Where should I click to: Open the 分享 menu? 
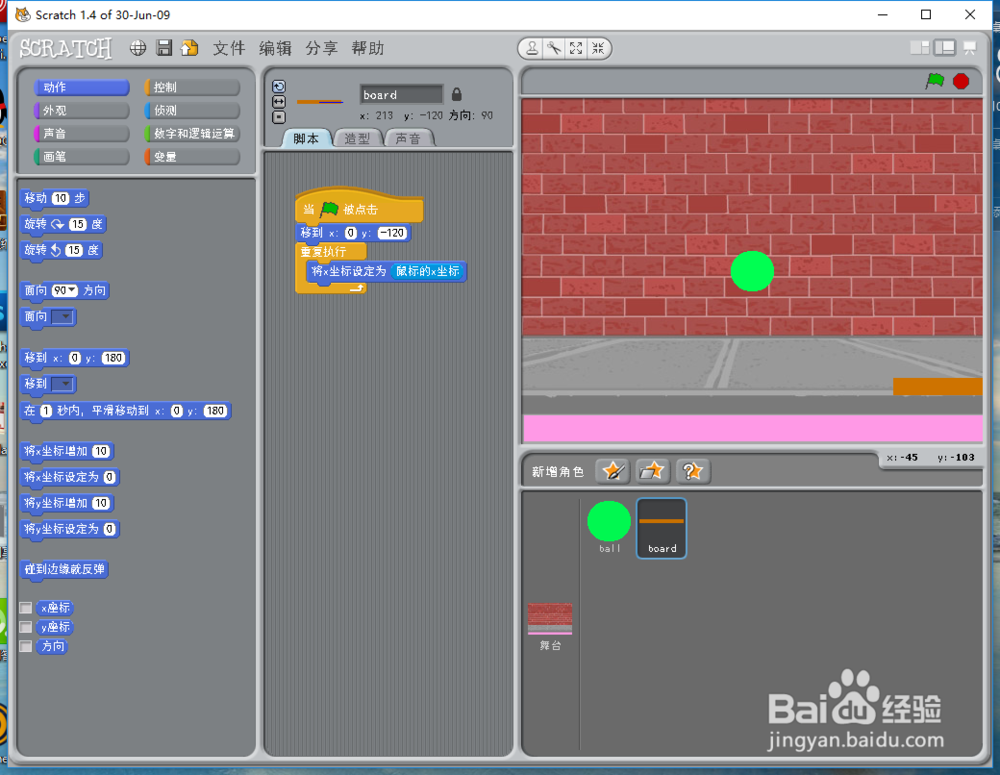pos(321,48)
